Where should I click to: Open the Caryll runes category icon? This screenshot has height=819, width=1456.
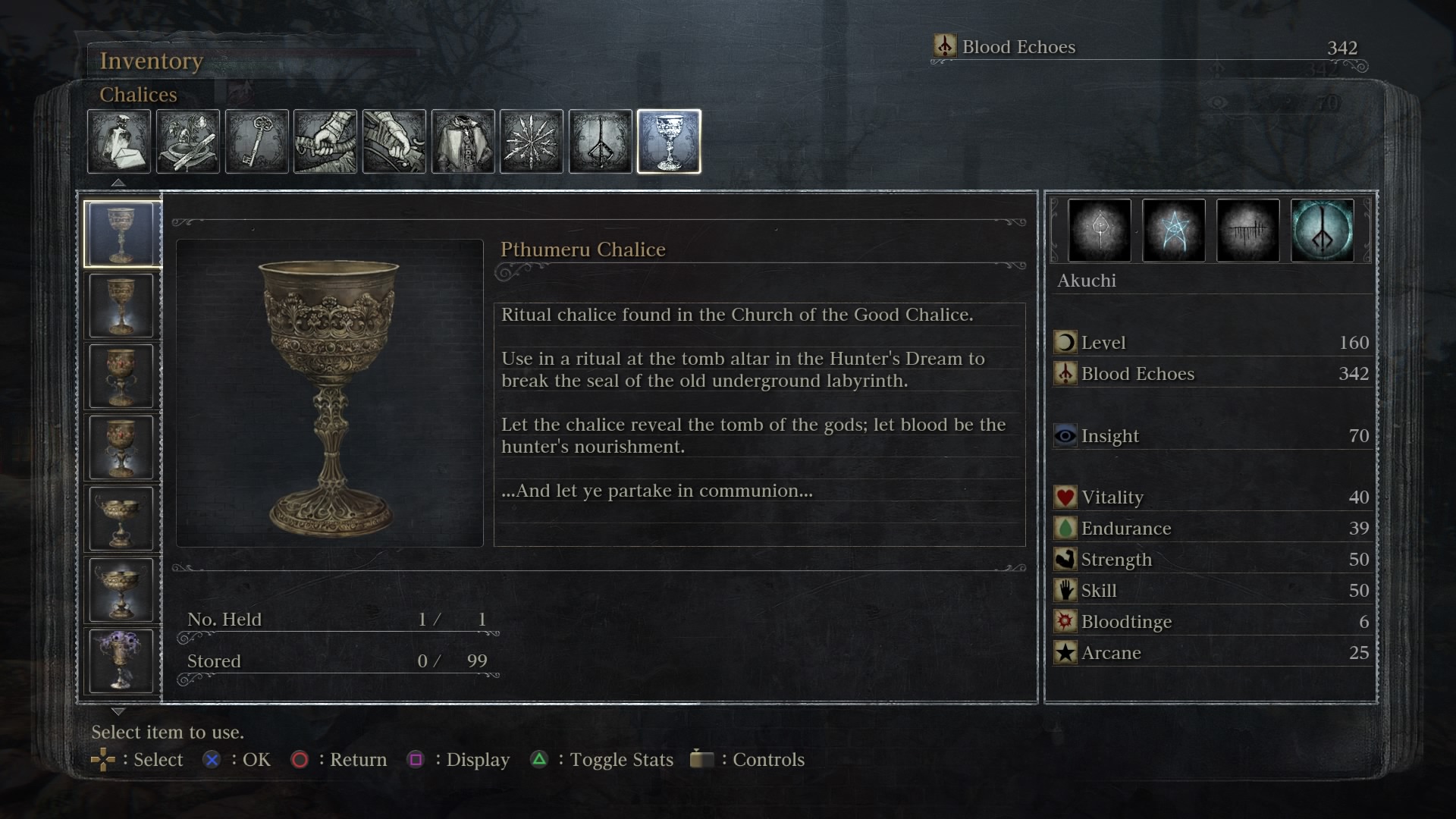(x=601, y=142)
